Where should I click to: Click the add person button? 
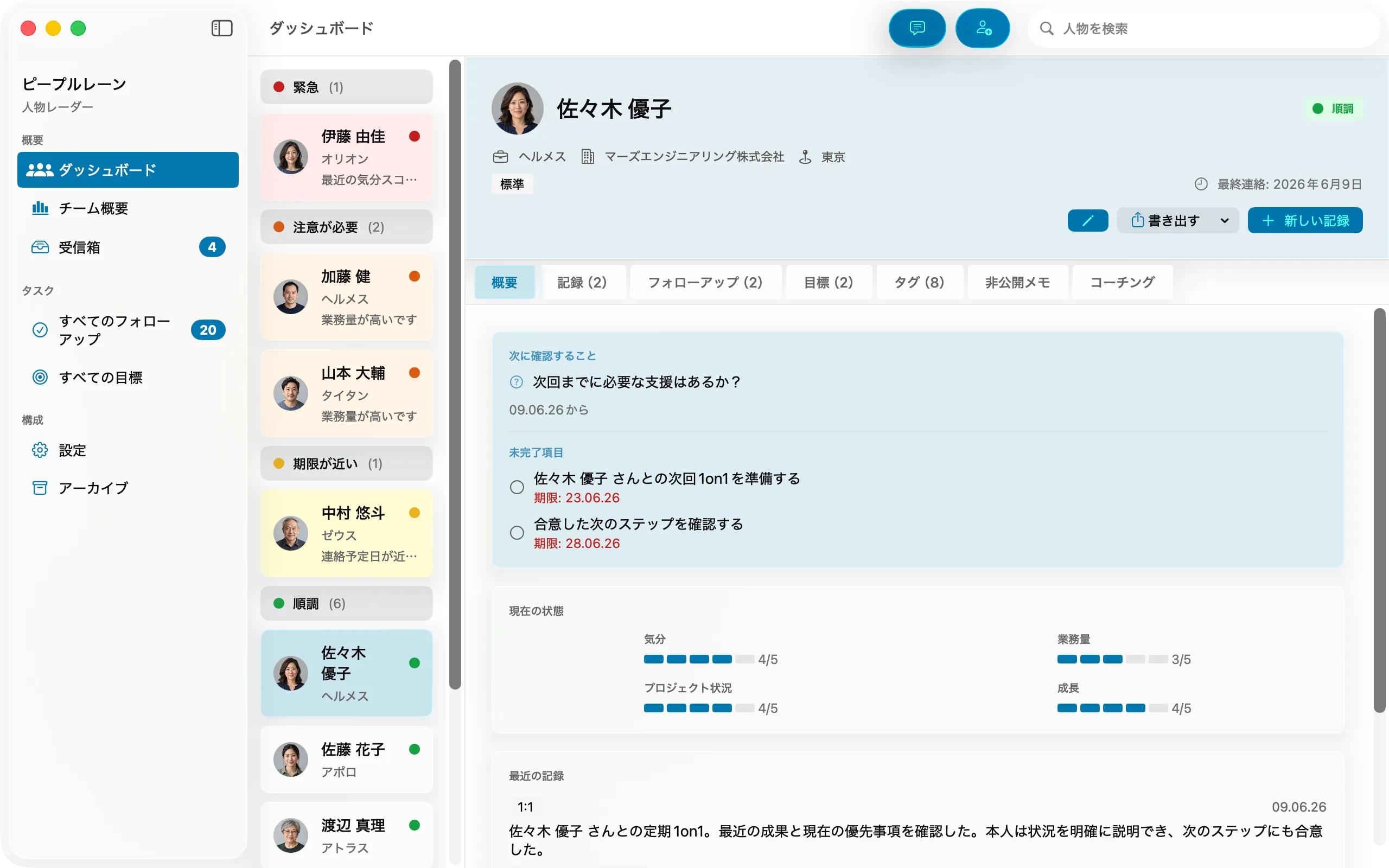(x=983, y=28)
